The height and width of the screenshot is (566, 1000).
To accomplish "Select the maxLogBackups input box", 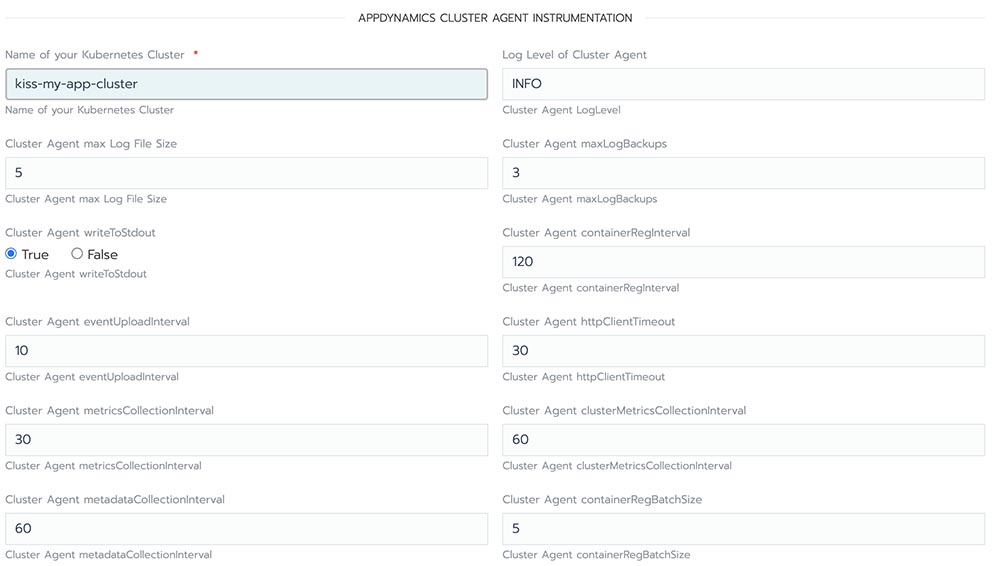I will pyautogui.click(x=743, y=173).
